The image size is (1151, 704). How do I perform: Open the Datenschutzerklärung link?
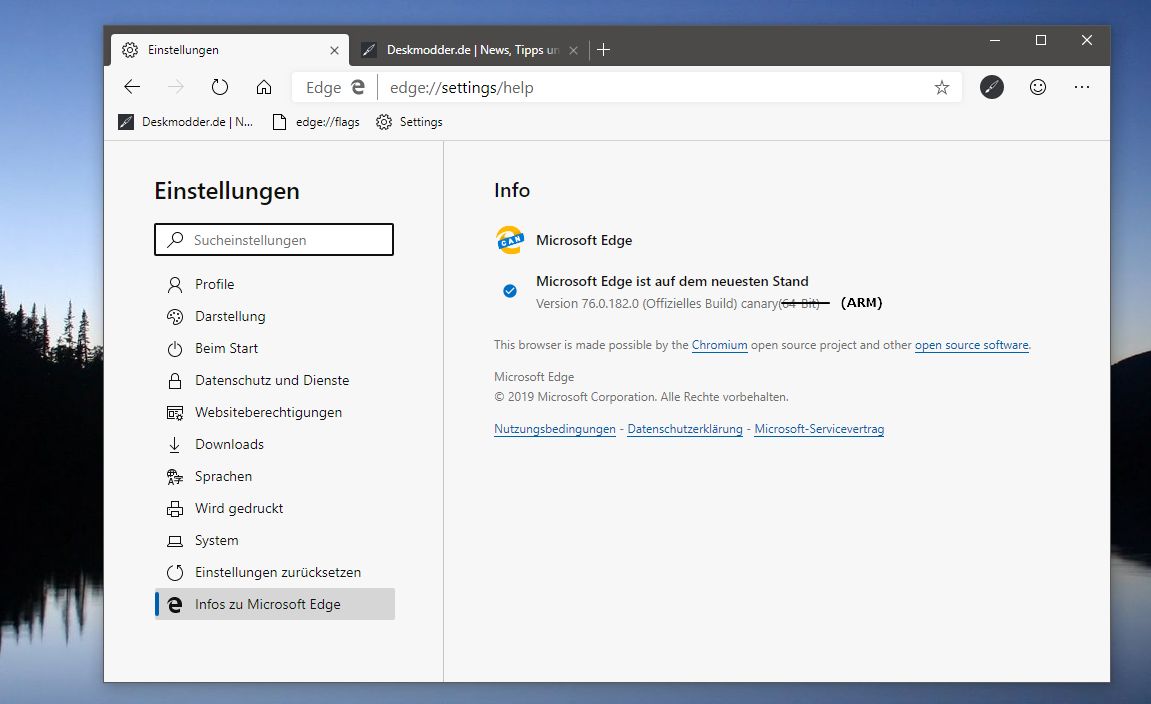point(685,429)
